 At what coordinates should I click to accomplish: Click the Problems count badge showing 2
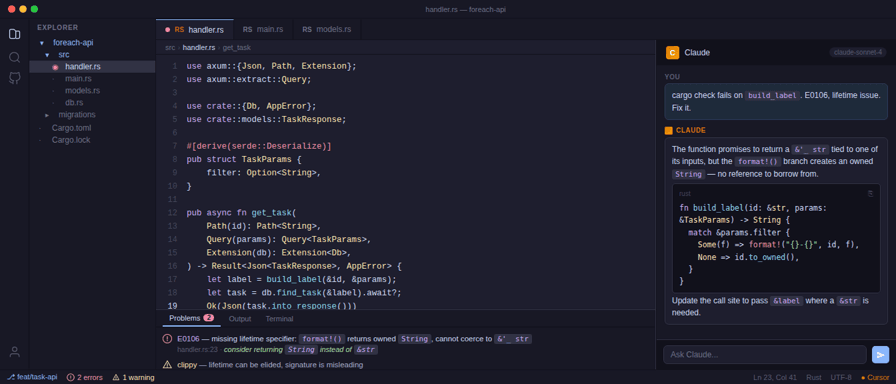[209, 318]
